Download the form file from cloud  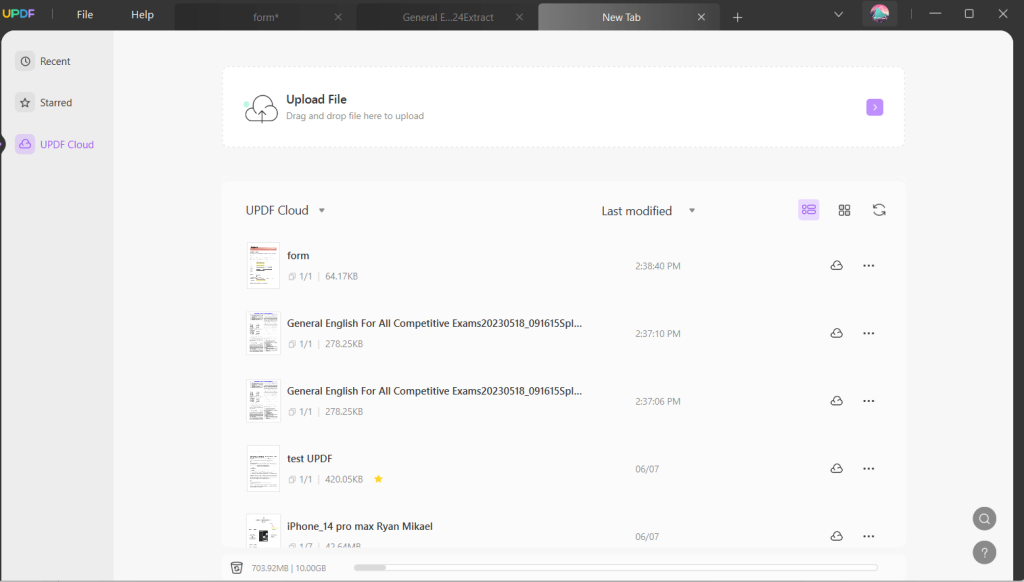tap(837, 266)
